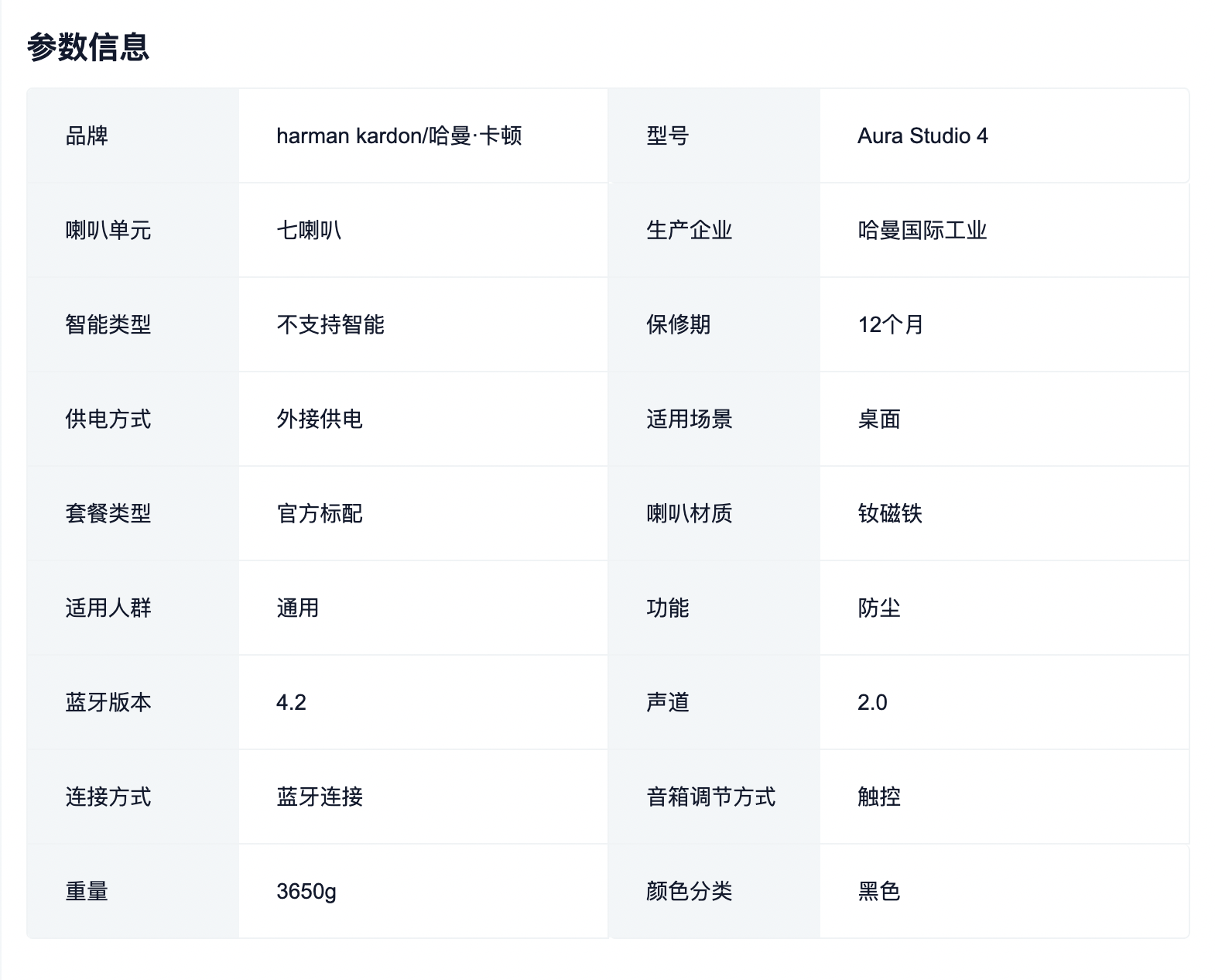Click the 12个月 warranty value

click(891, 325)
